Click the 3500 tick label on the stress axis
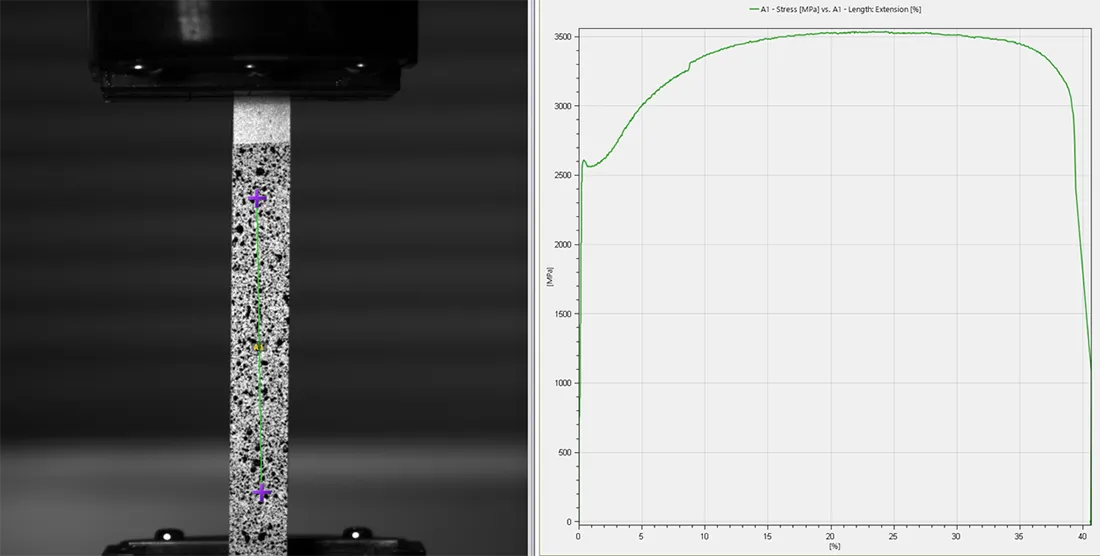Image resolution: width=1100 pixels, height=556 pixels. click(x=563, y=37)
